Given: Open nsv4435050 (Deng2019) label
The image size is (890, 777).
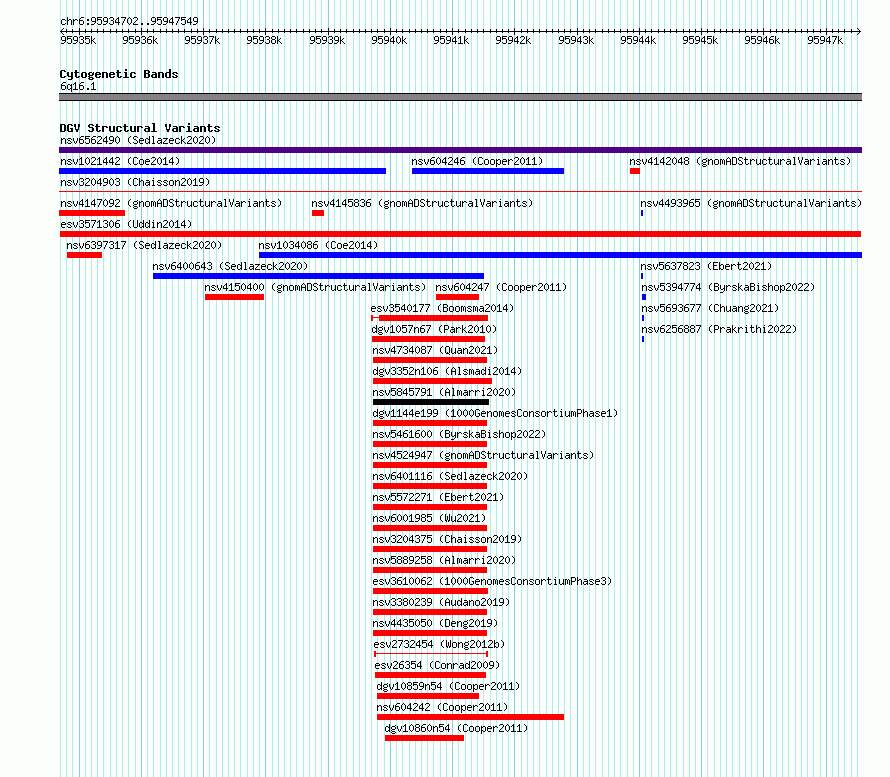Looking at the screenshot, I should (x=435, y=623).
